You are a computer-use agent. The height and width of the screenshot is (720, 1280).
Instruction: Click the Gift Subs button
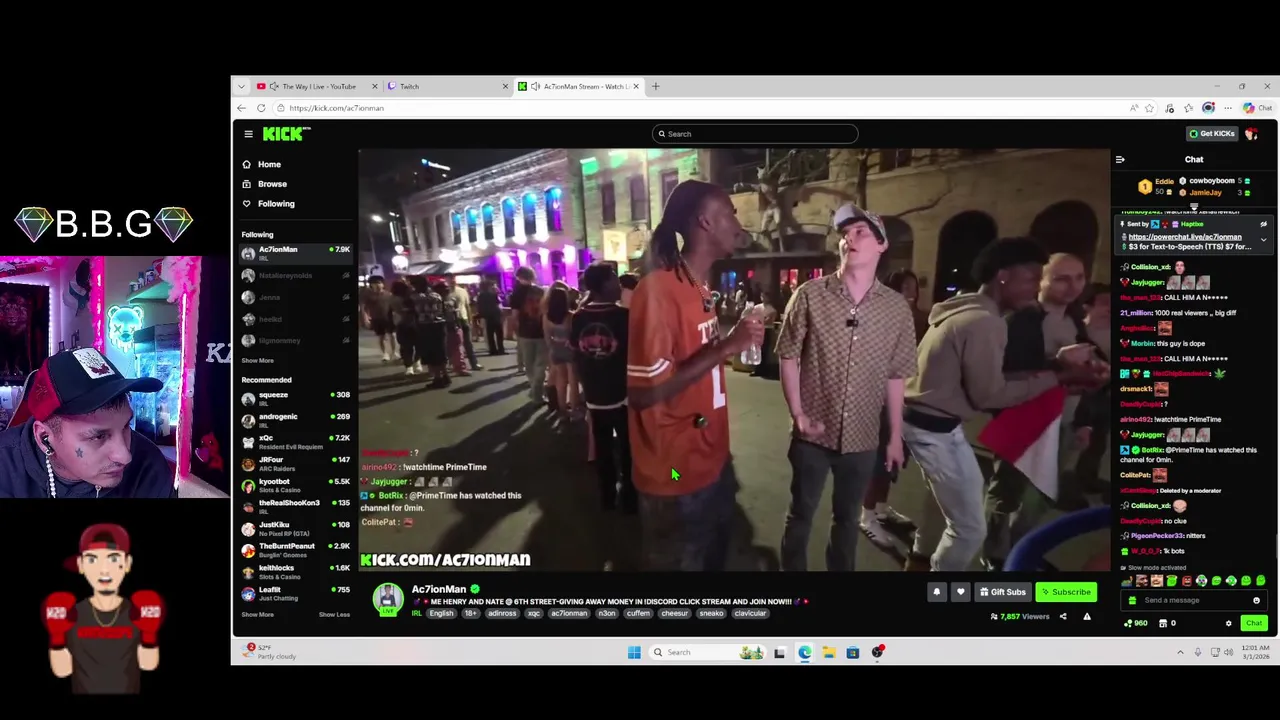[1003, 592]
